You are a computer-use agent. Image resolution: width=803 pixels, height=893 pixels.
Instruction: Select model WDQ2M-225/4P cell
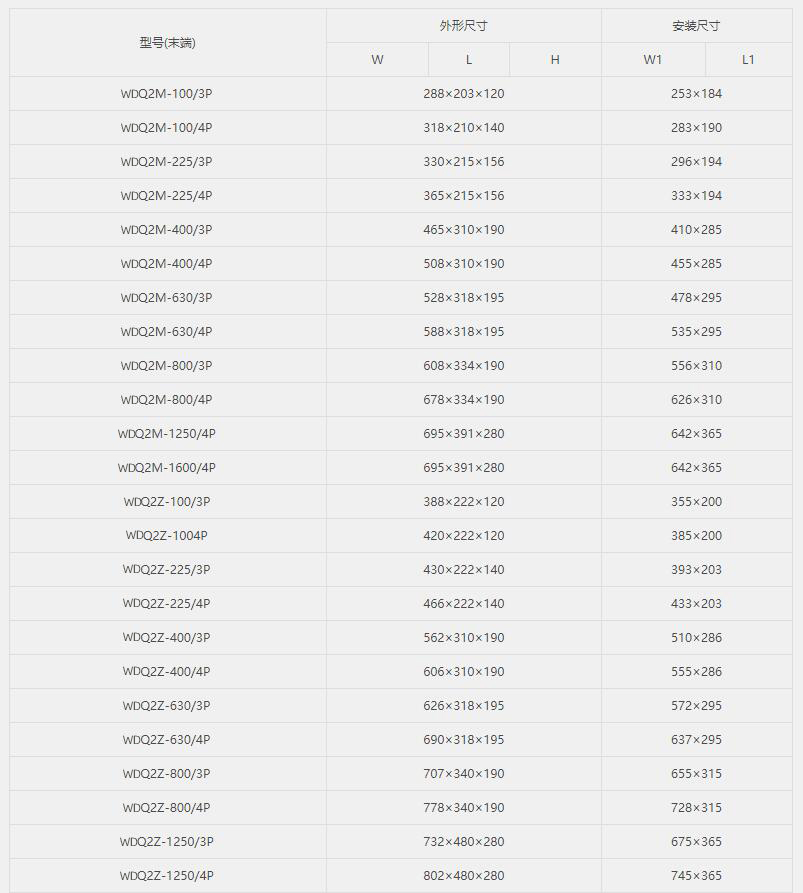[x=167, y=195]
